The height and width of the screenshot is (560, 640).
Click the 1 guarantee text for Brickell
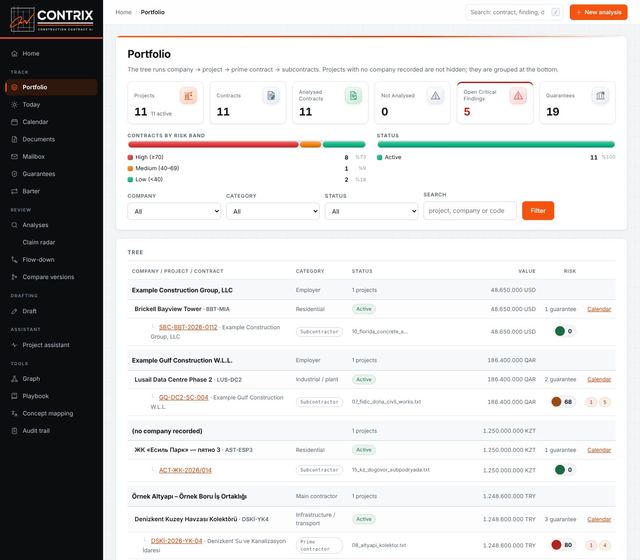(560, 309)
